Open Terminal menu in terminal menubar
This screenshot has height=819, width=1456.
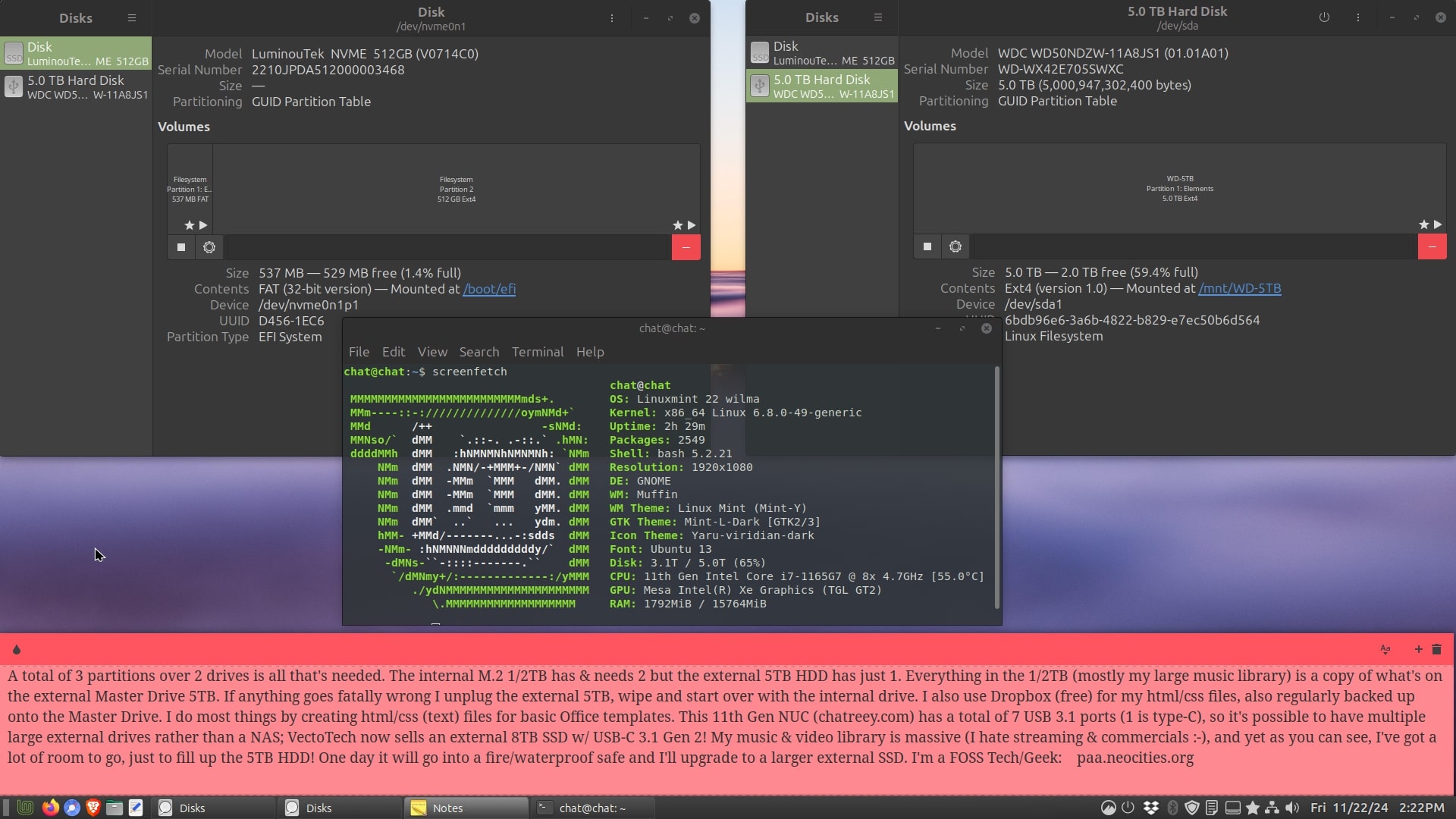537,352
